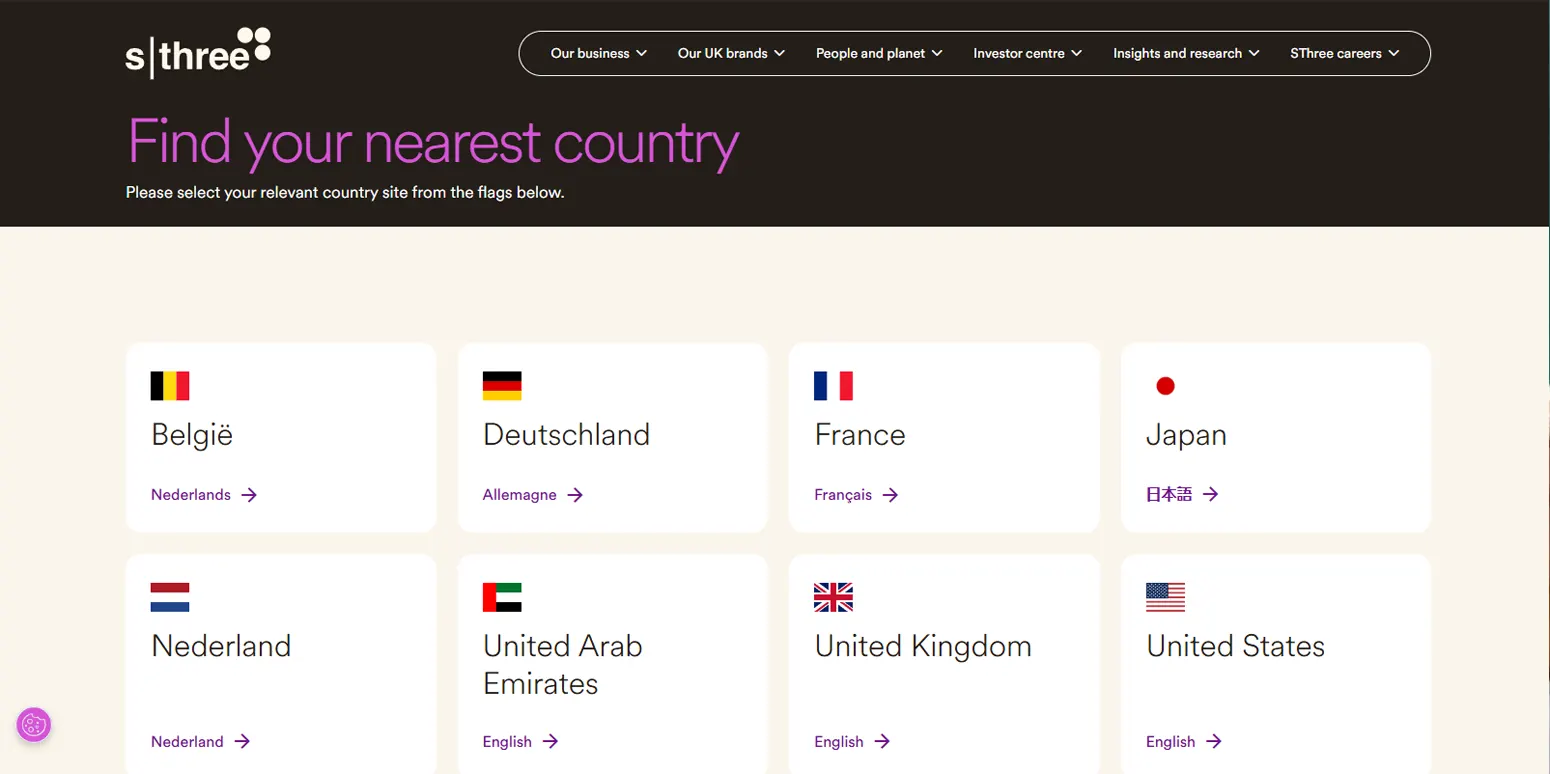Select the Nederland card heading
This screenshot has width=1550, height=774.
[221, 646]
